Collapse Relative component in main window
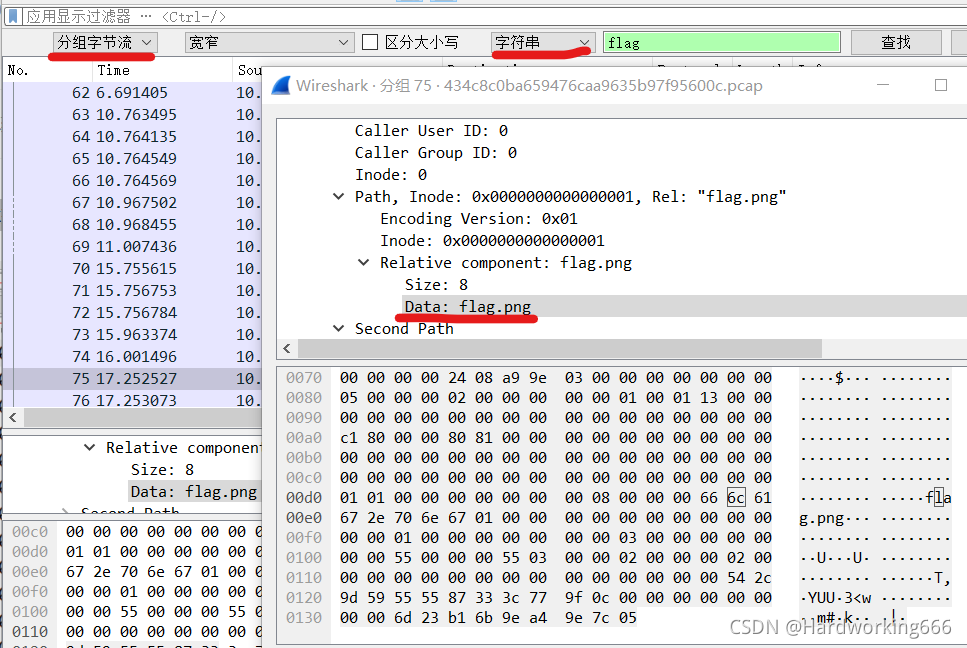 (89, 448)
